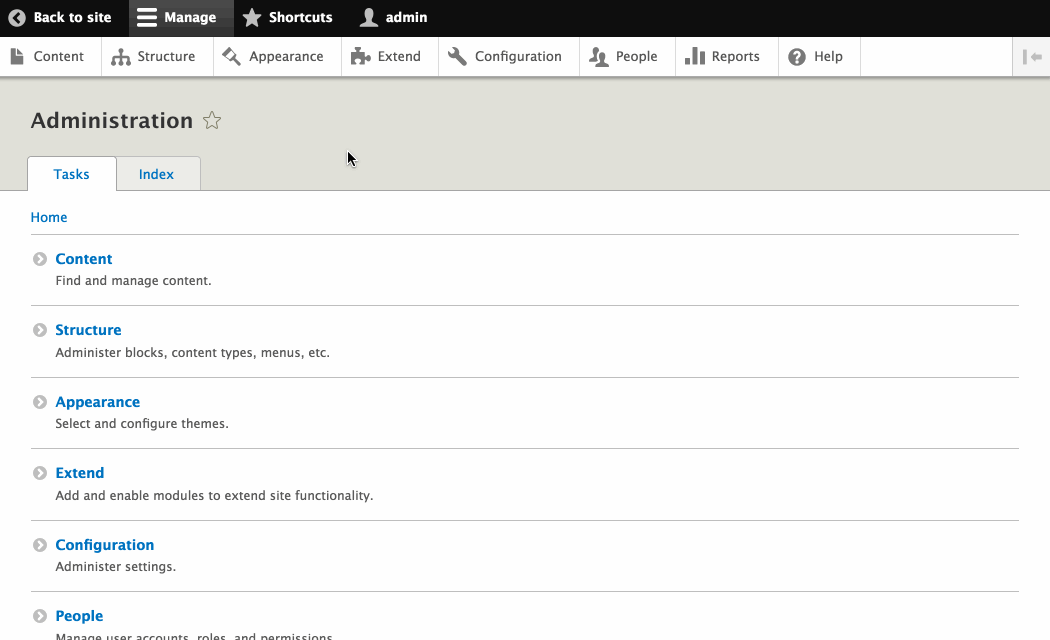Switch to the Tasks tab
The width and height of the screenshot is (1050, 640).
pos(72,174)
